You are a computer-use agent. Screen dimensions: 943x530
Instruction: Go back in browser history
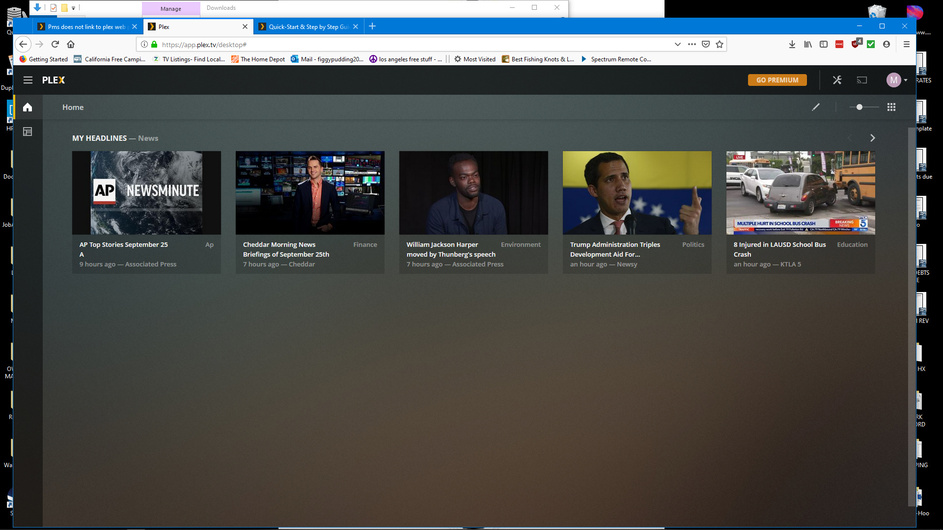coord(23,44)
